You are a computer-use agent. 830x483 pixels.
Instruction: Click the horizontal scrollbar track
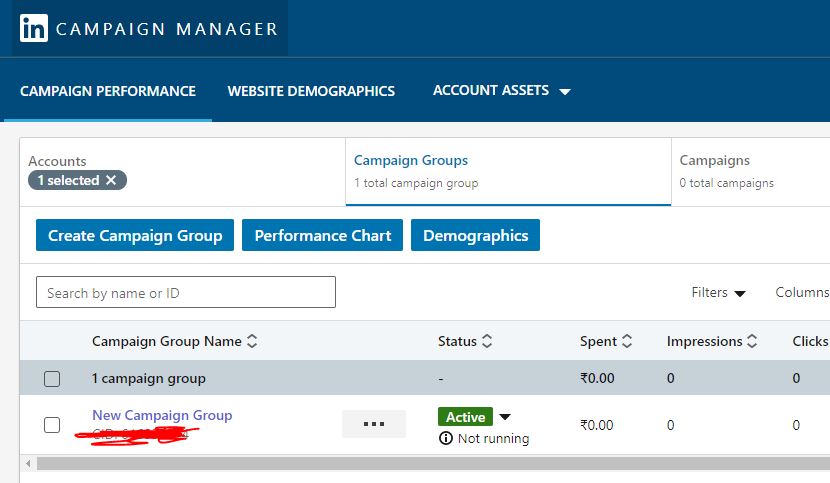coord(433,464)
